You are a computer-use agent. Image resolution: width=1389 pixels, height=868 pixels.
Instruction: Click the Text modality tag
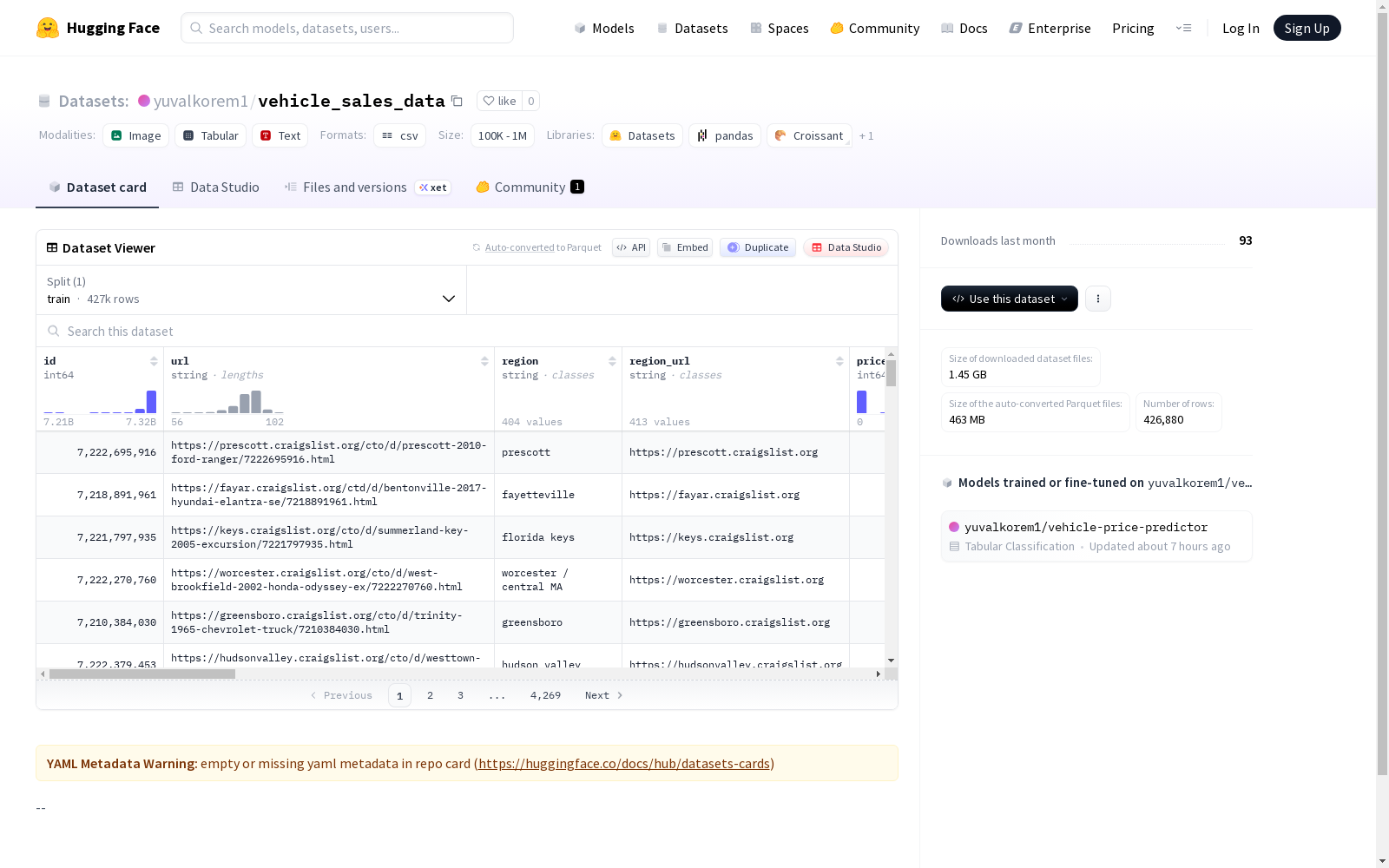coord(280,135)
